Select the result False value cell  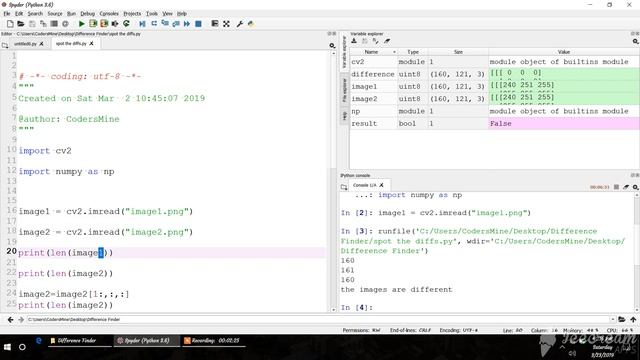pyautogui.click(x=564, y=123)
